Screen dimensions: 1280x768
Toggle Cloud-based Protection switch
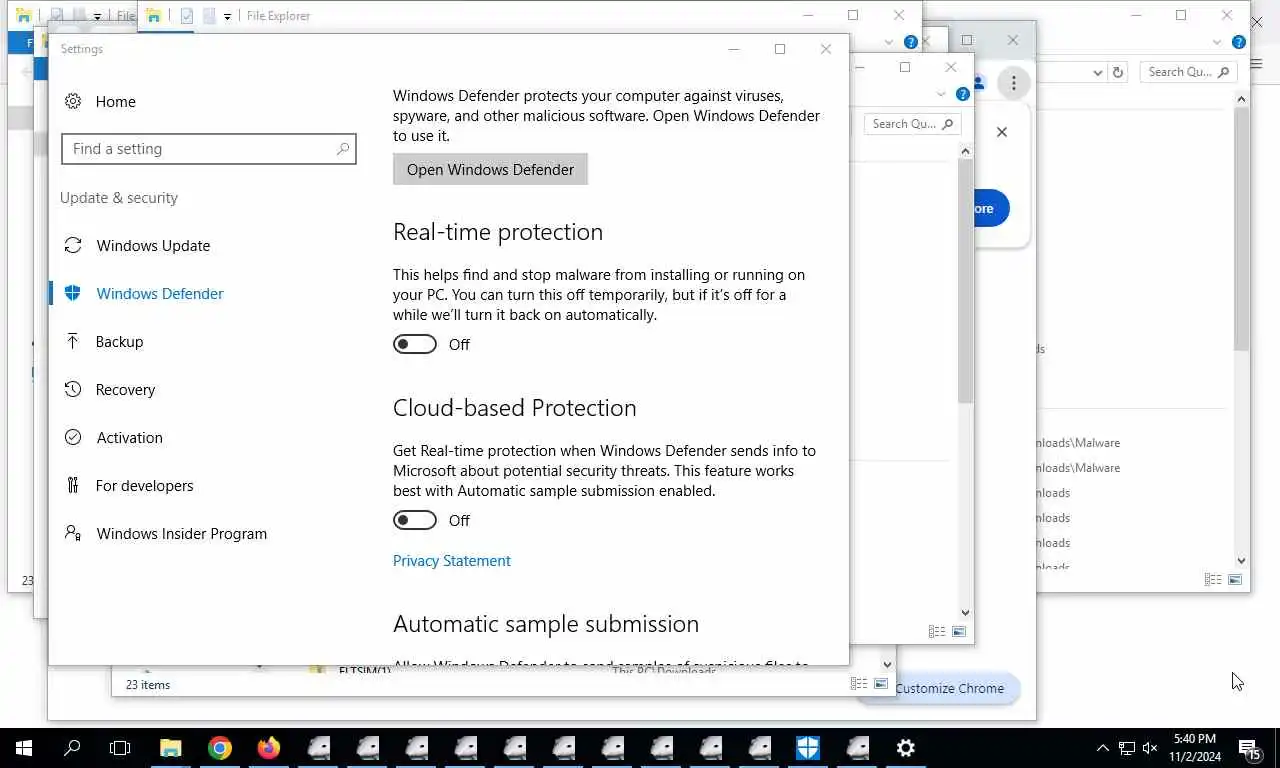point(415,520)
